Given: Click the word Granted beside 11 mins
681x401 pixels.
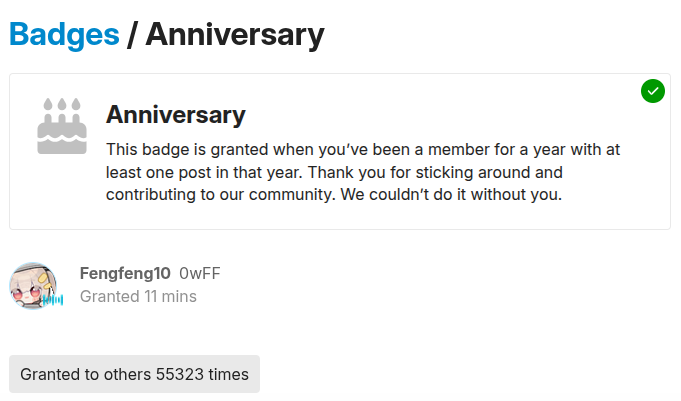Looking at the screenshot, I should (109, 296).
